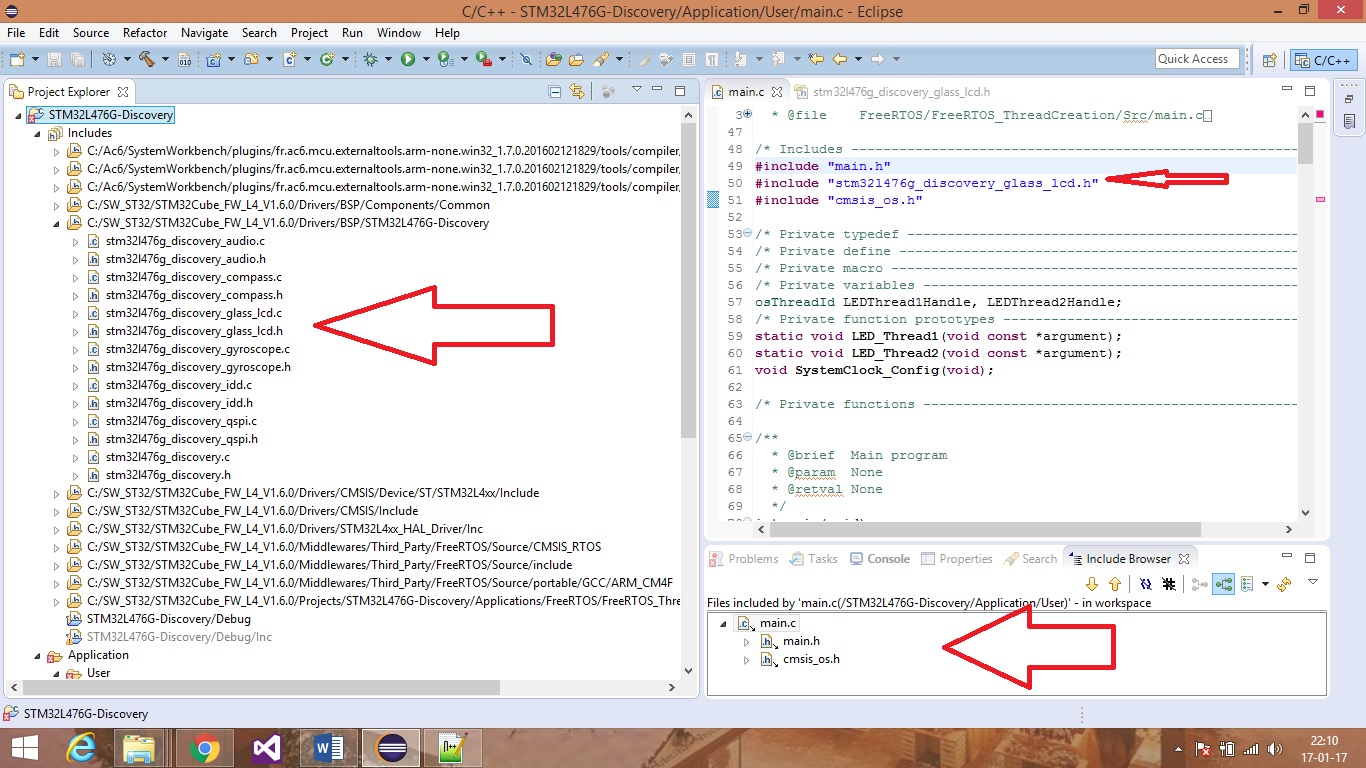Click the green Run button
Viewport: 1366px width, 768px height.
(408, 59)
